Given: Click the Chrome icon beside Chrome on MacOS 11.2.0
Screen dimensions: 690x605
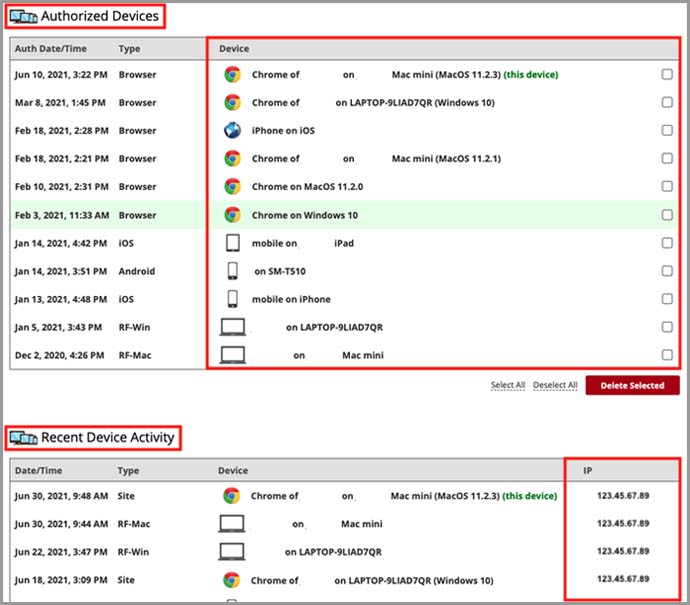Looking at the screenshot, I should [x=232, y=187].
